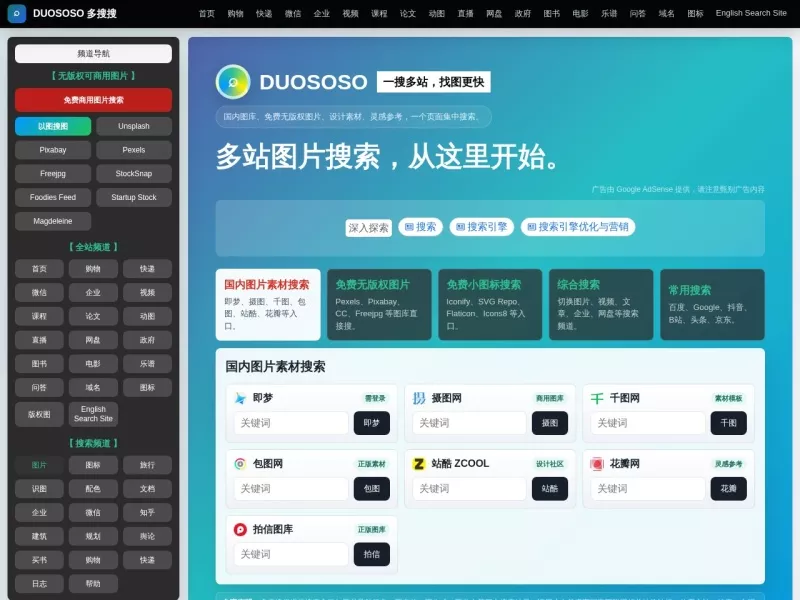Click the 包图 search button
Image resolution: width=800 pixels, height=600 pixels.
click(x=371, y=489)
